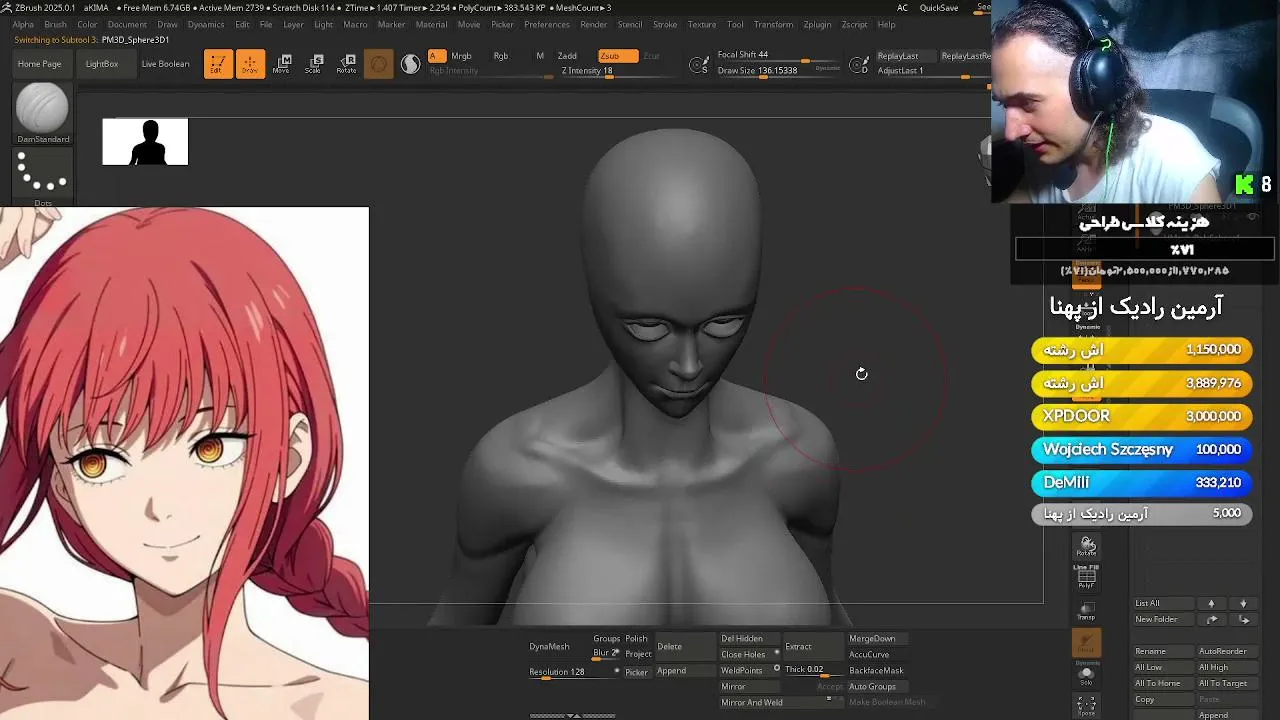
Task: Click the DynaMesh button
Action: pyautogui.click(x=549, y=647)
